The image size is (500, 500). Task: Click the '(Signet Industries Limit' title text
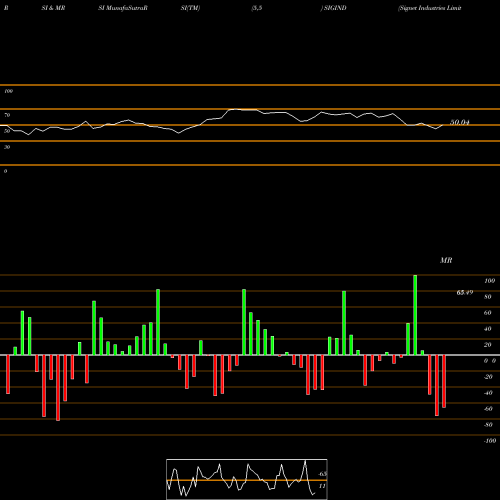[x=430, y=8]
